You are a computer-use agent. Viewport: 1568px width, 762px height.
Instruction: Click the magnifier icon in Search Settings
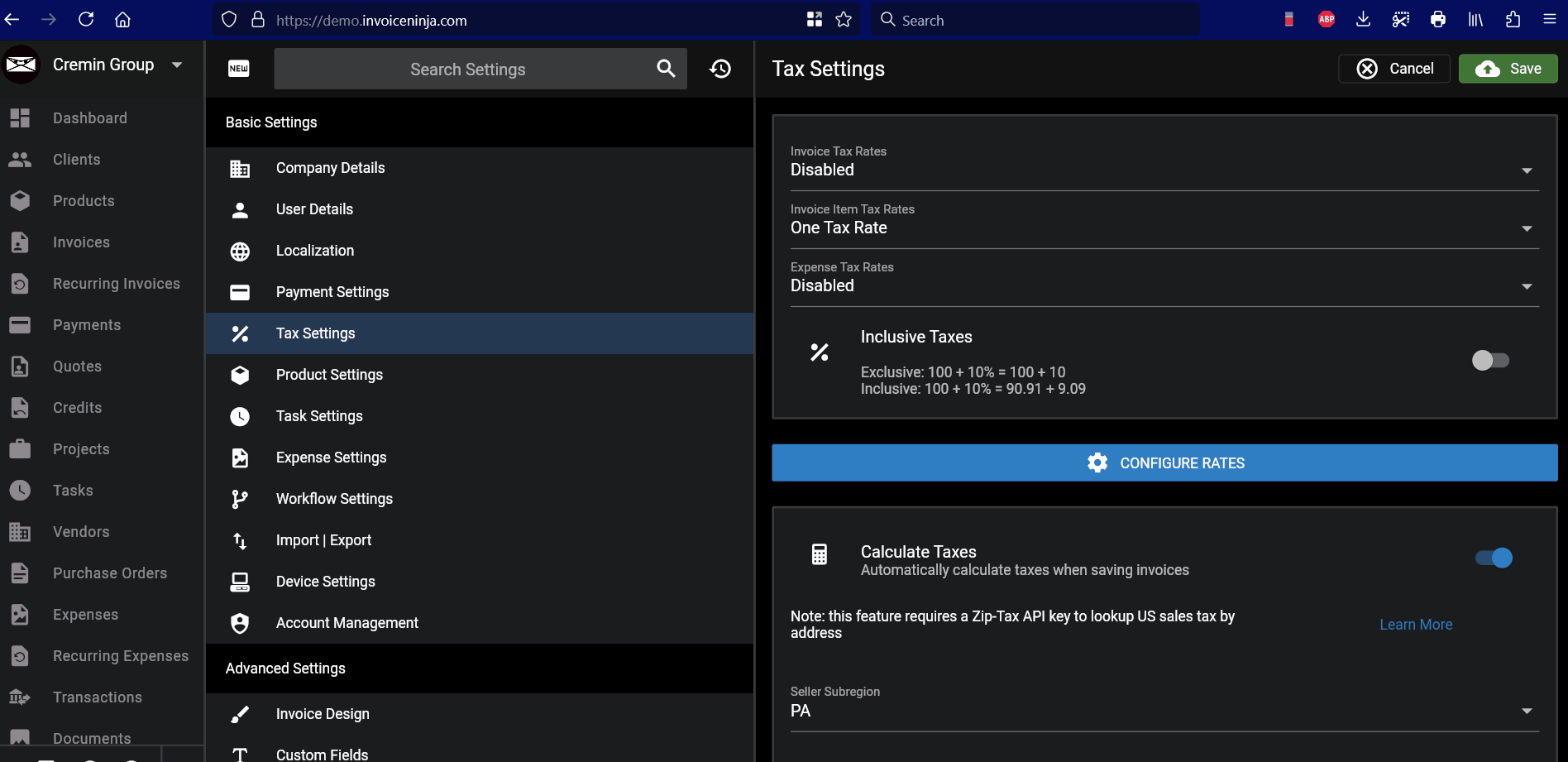(x=666, y=69)
